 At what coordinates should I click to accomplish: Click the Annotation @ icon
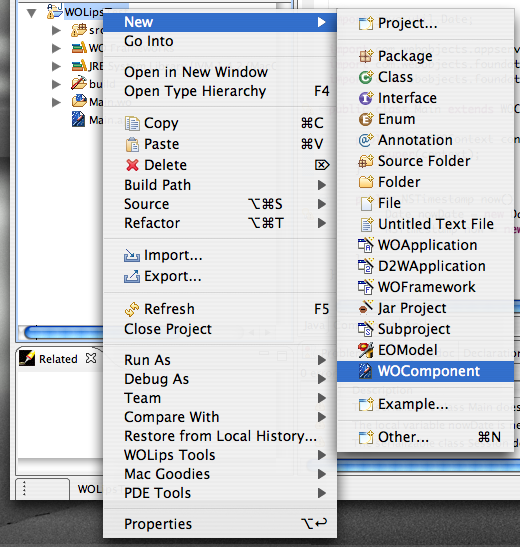[366, 140]
